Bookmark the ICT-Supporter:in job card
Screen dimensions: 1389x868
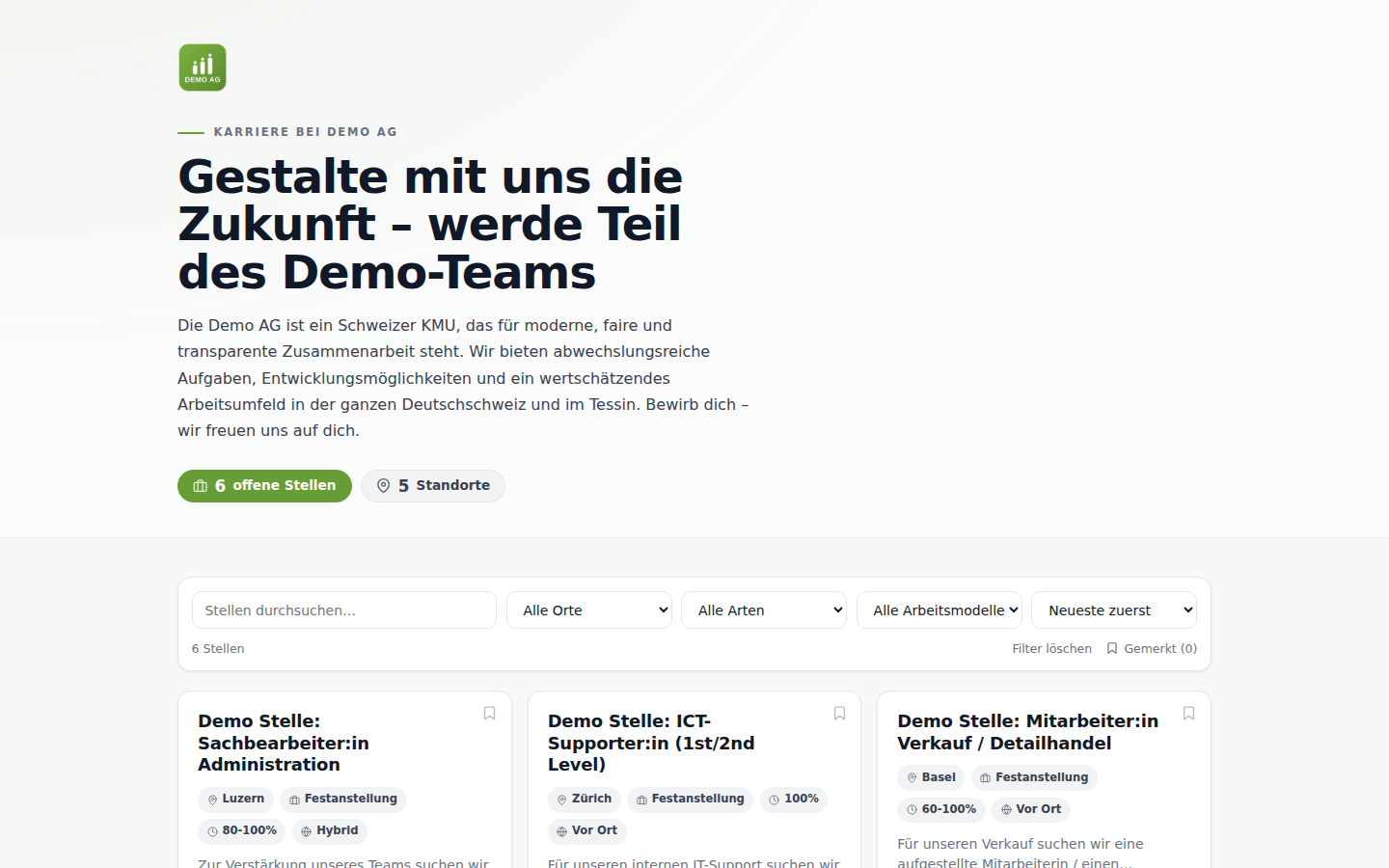(x=839, y=714)
